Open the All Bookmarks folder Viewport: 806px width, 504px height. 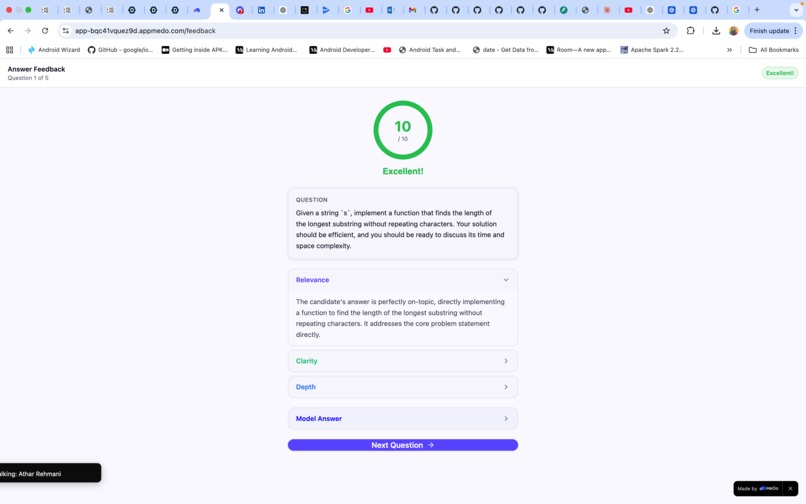(x=774, y=50)
